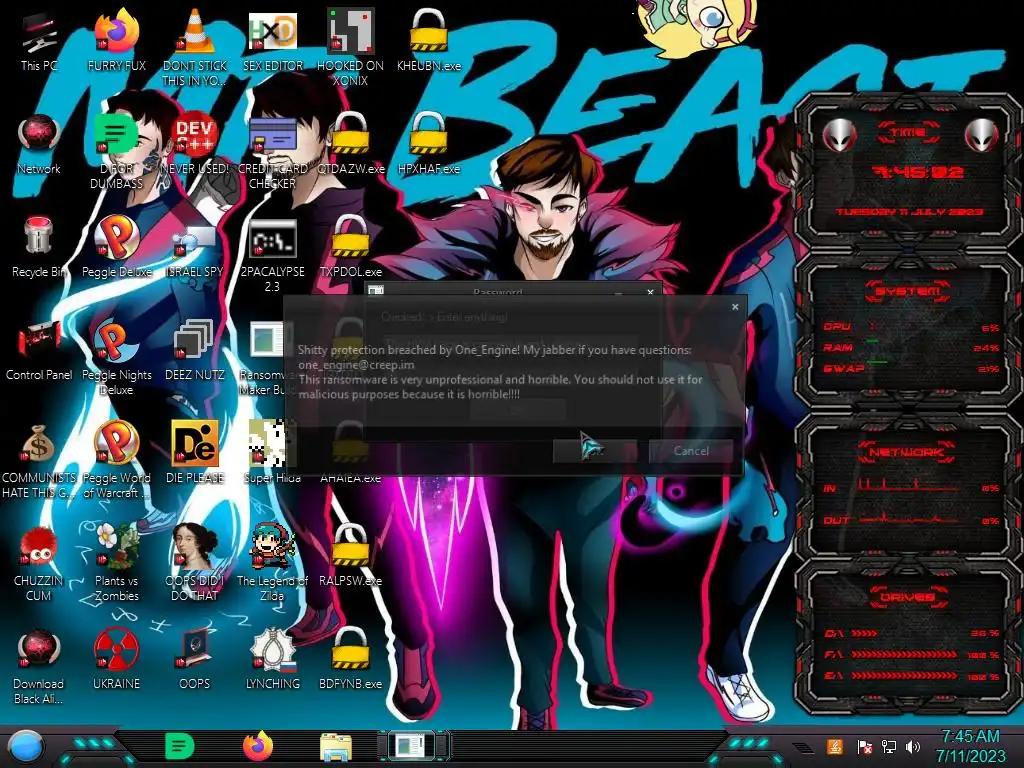Open the Control Panel icon
The height and width of the screenshot is (768, 1024).
(x=39, y=350)
